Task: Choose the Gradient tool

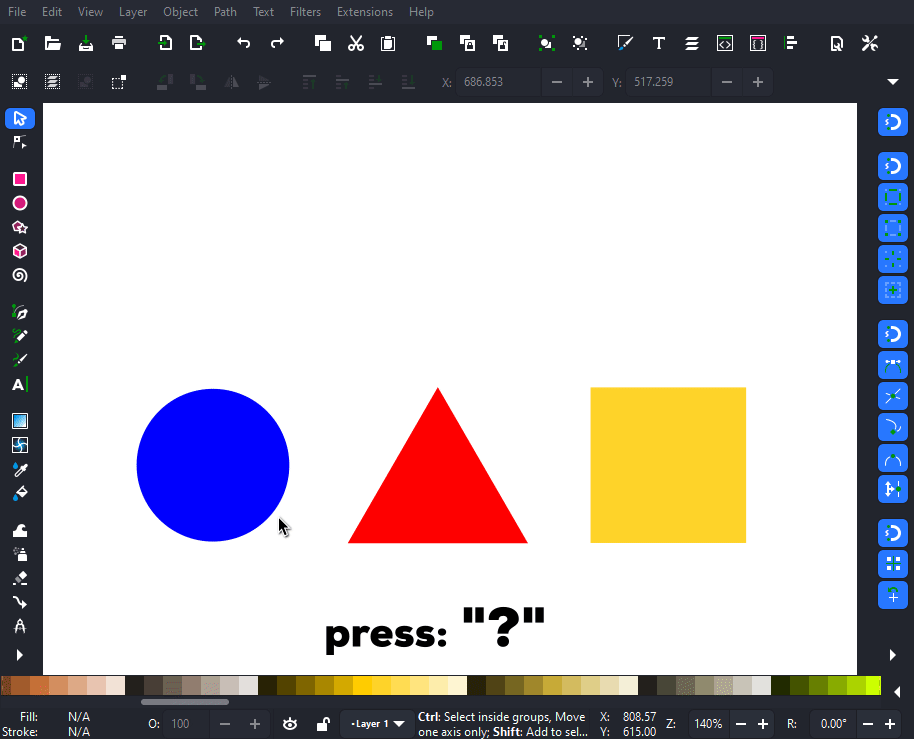Action: point(20,421)
